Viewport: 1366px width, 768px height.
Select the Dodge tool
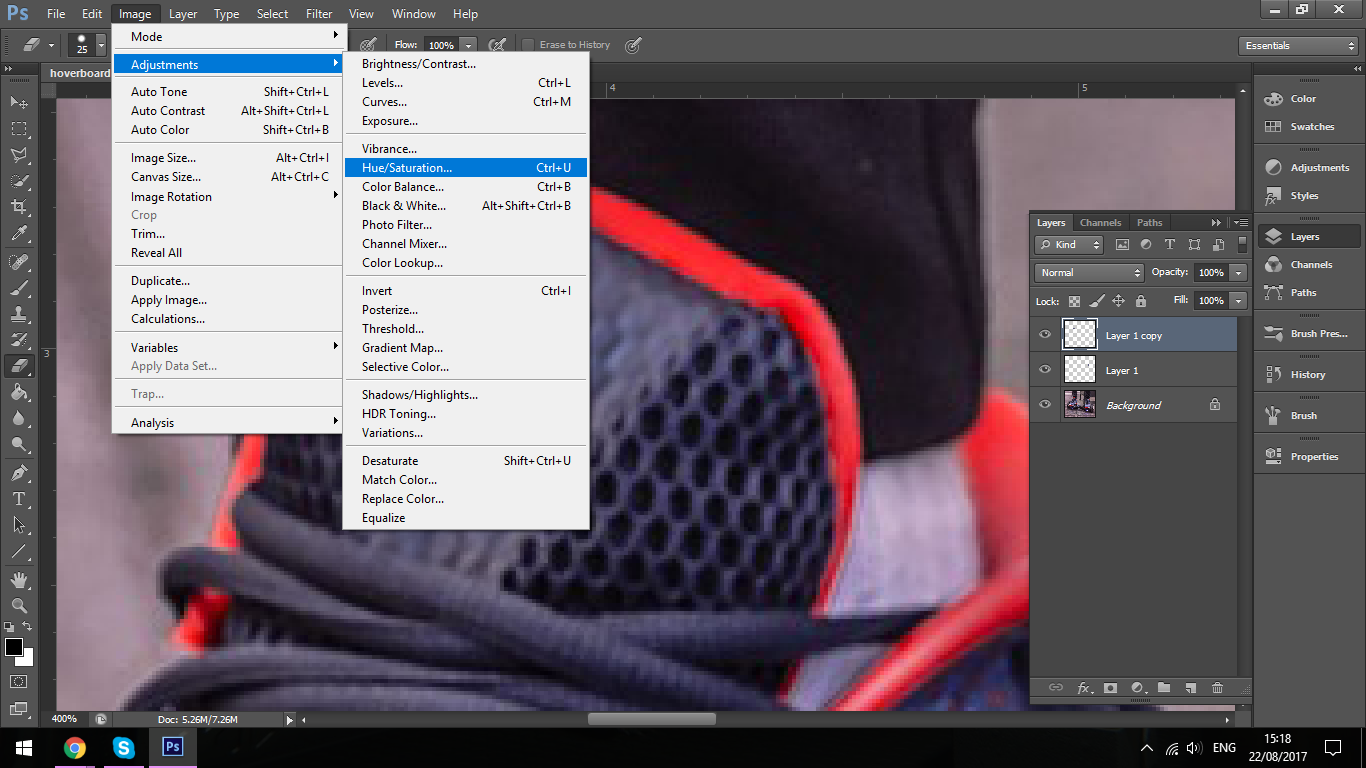[x=19, y=444]
